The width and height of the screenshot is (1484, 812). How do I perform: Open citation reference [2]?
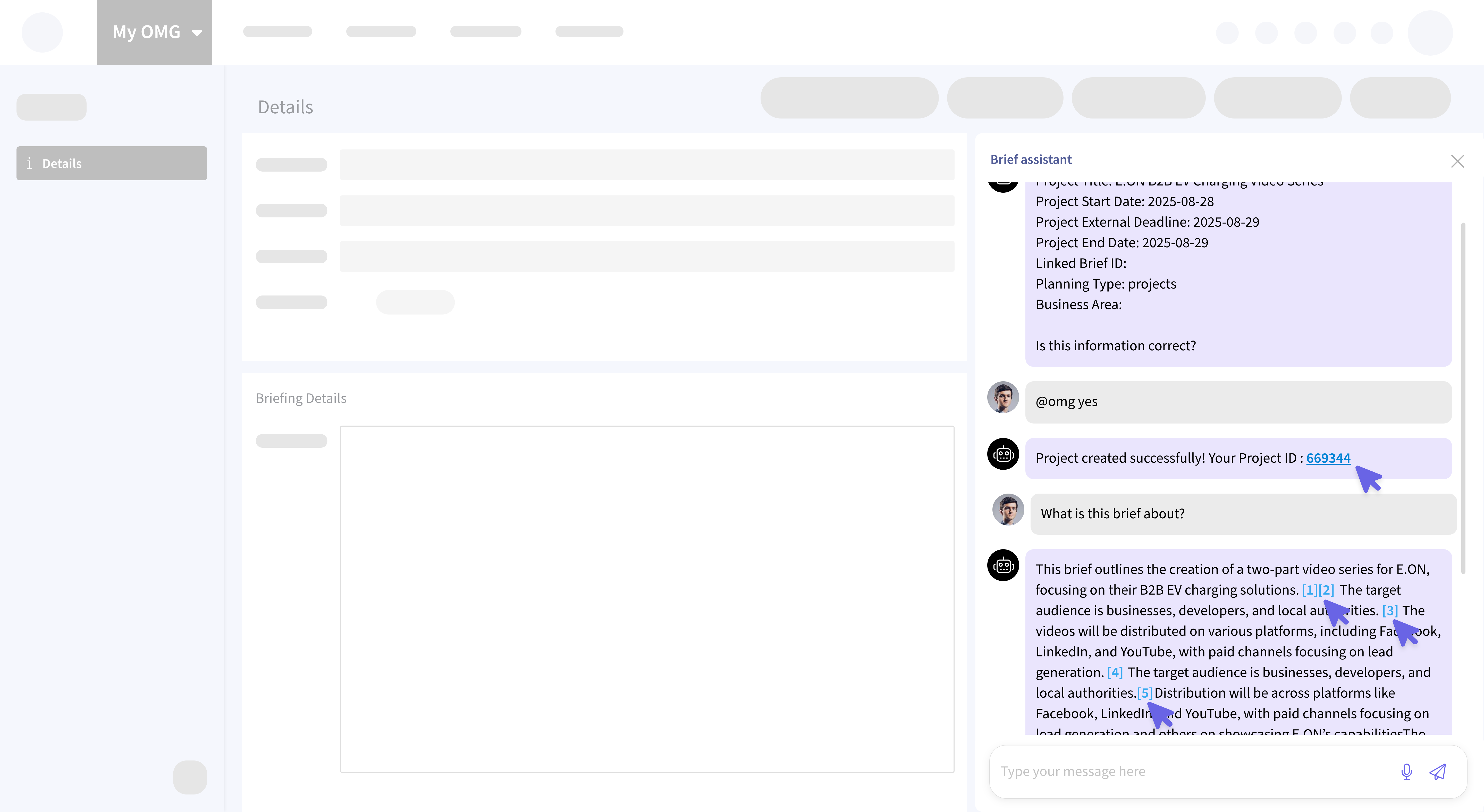(x=1326, y=590)
